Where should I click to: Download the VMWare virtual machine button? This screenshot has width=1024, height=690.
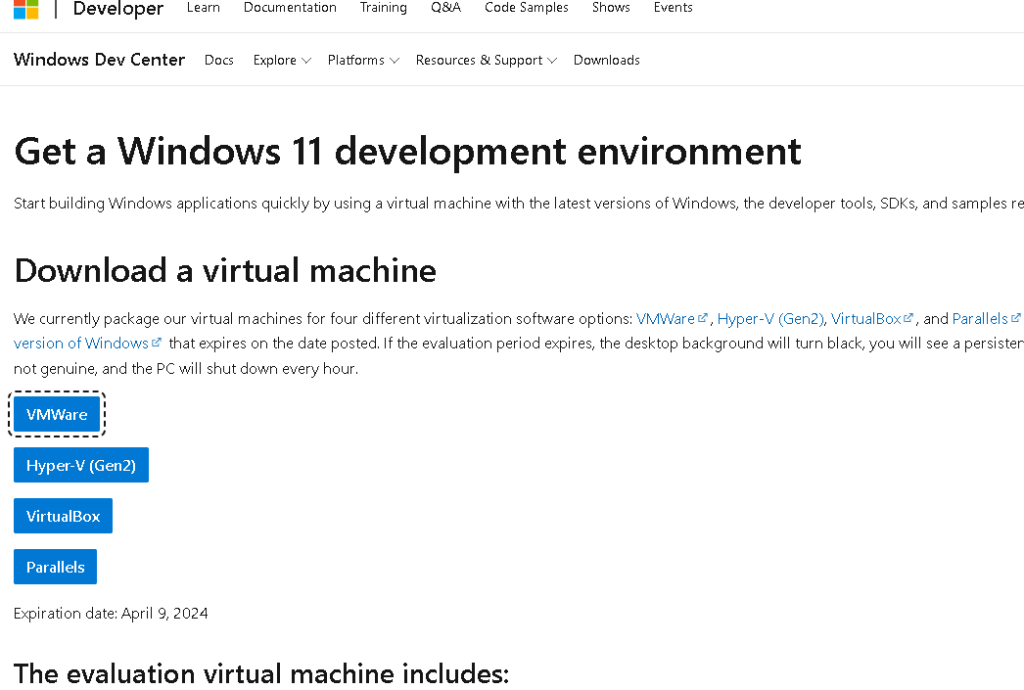(57, 414)
